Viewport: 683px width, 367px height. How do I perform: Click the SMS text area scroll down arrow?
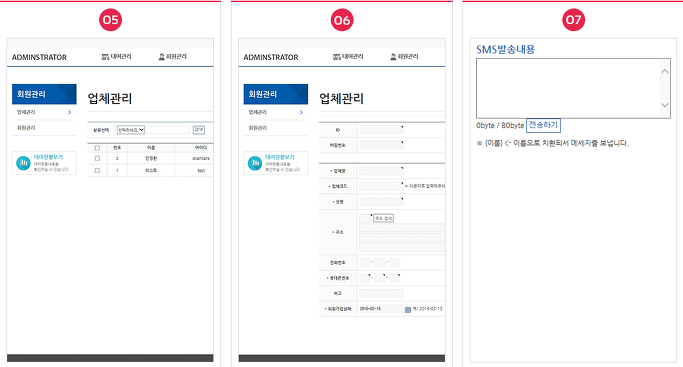coord(665,105)
